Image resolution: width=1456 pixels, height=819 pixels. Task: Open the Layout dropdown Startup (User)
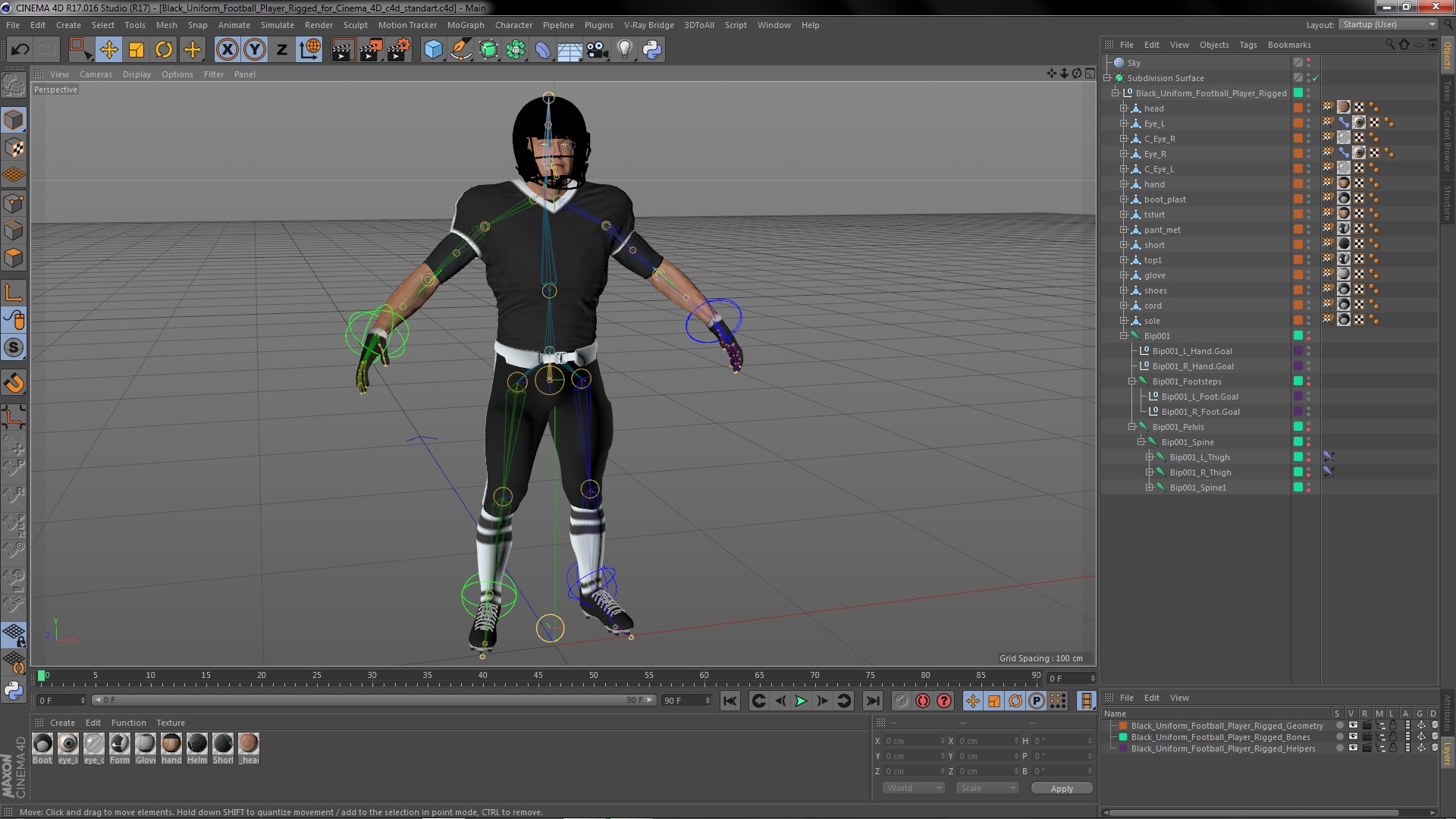pyautogui.click(x=1389, y=24)
